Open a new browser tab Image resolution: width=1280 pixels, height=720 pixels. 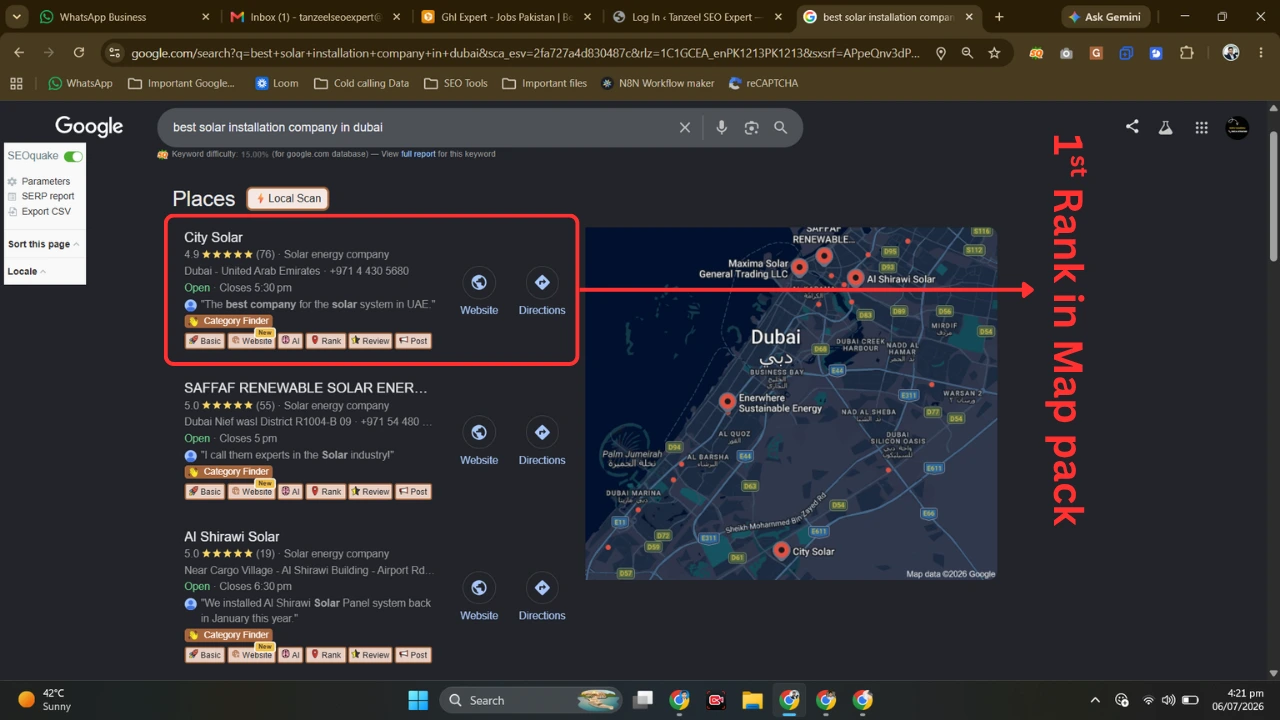point(999,17)
